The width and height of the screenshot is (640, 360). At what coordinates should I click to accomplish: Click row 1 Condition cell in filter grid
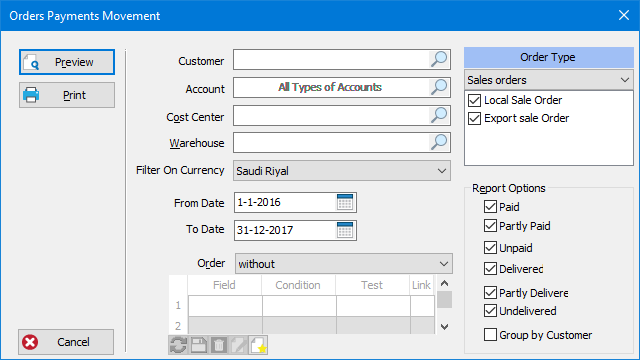tap(299, 306)
